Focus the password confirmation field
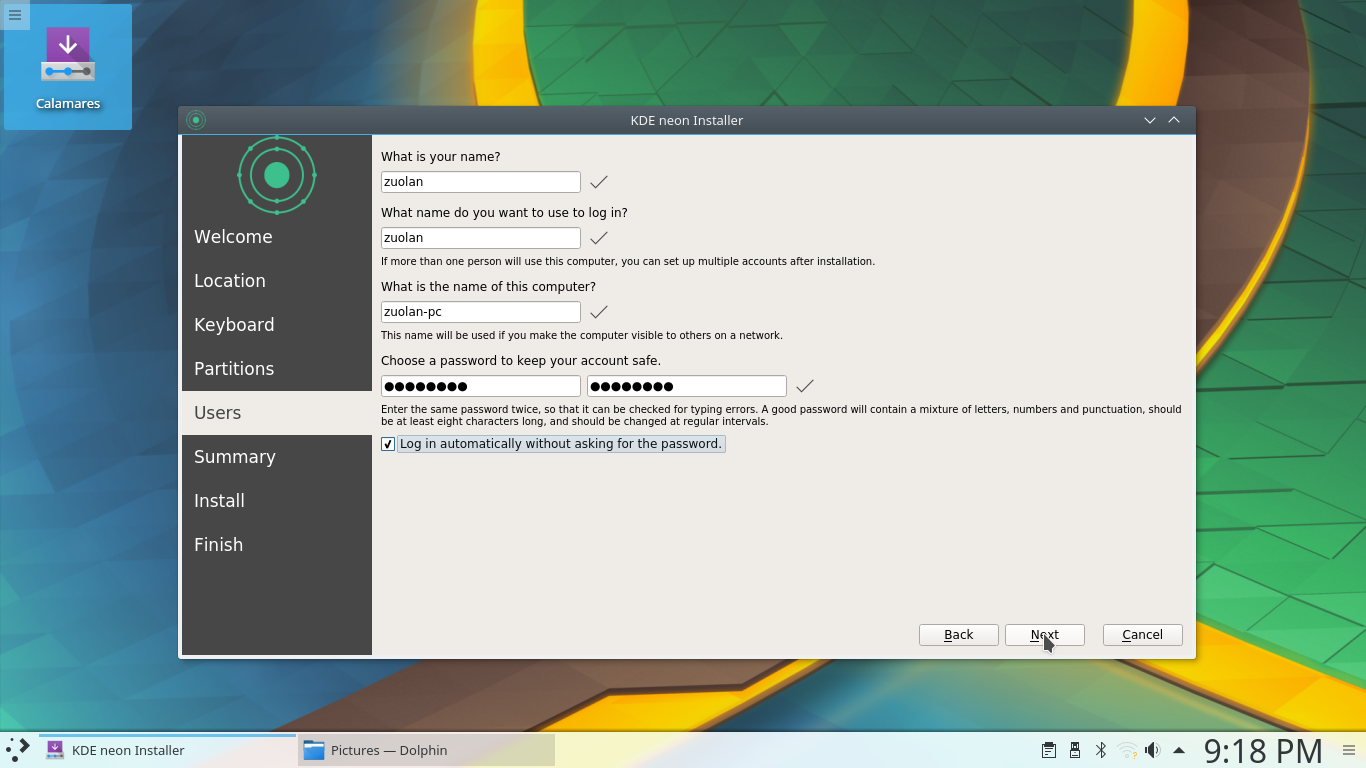This screenshot has height=768, width=1366. click(x=687, y=386)
